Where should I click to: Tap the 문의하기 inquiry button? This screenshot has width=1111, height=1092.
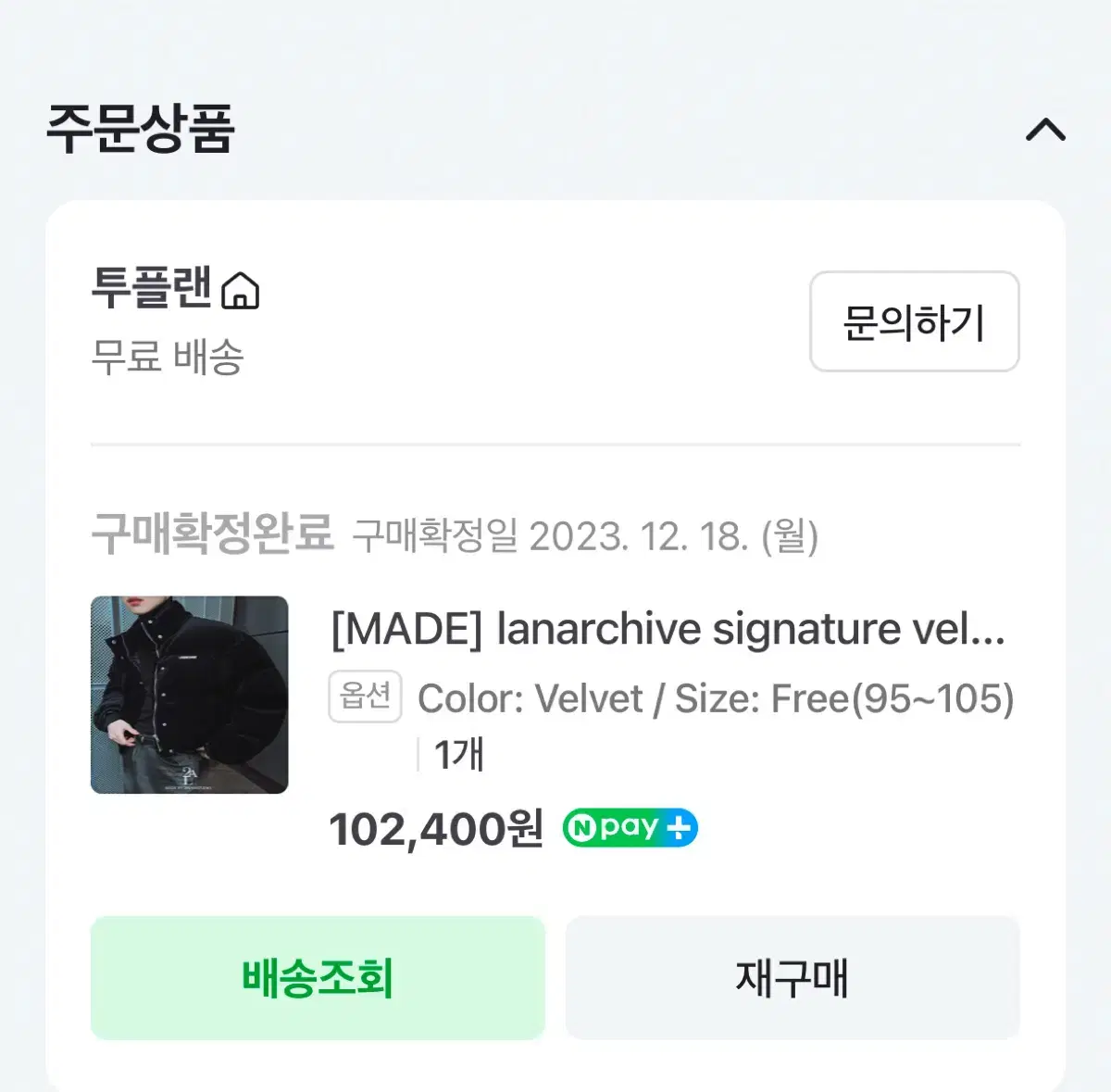point(914,321)
